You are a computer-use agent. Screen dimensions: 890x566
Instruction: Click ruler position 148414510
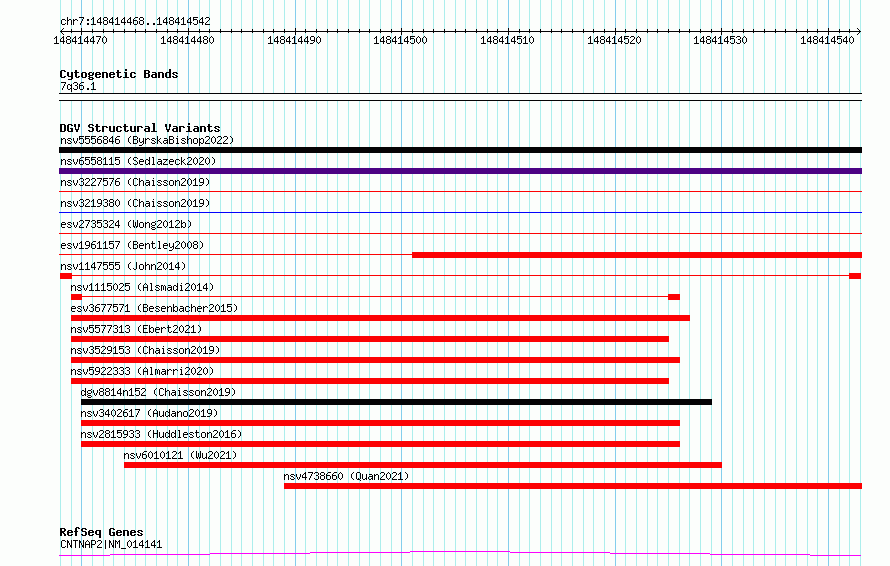[x=507, y=40]
